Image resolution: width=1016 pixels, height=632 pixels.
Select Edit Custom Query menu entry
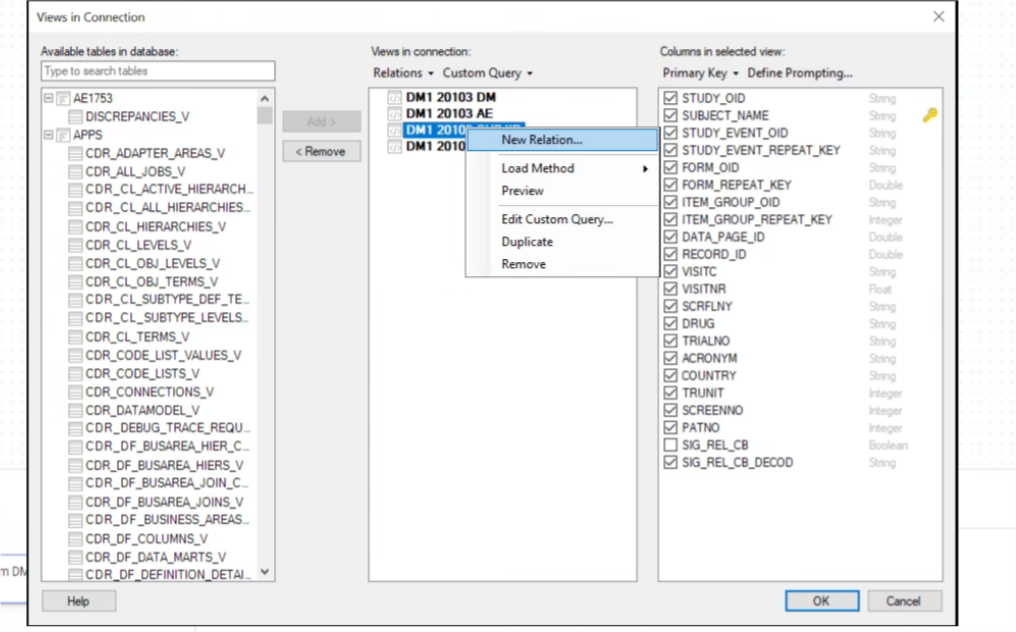pyautogui.click(x=556, y=219)
